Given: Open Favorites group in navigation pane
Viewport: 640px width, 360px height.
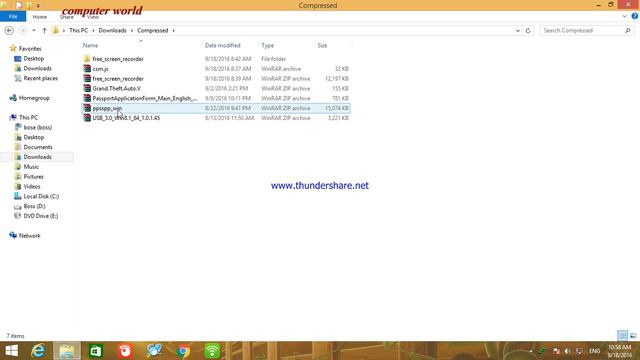Looking at the screenshot, I should point(30,49).
